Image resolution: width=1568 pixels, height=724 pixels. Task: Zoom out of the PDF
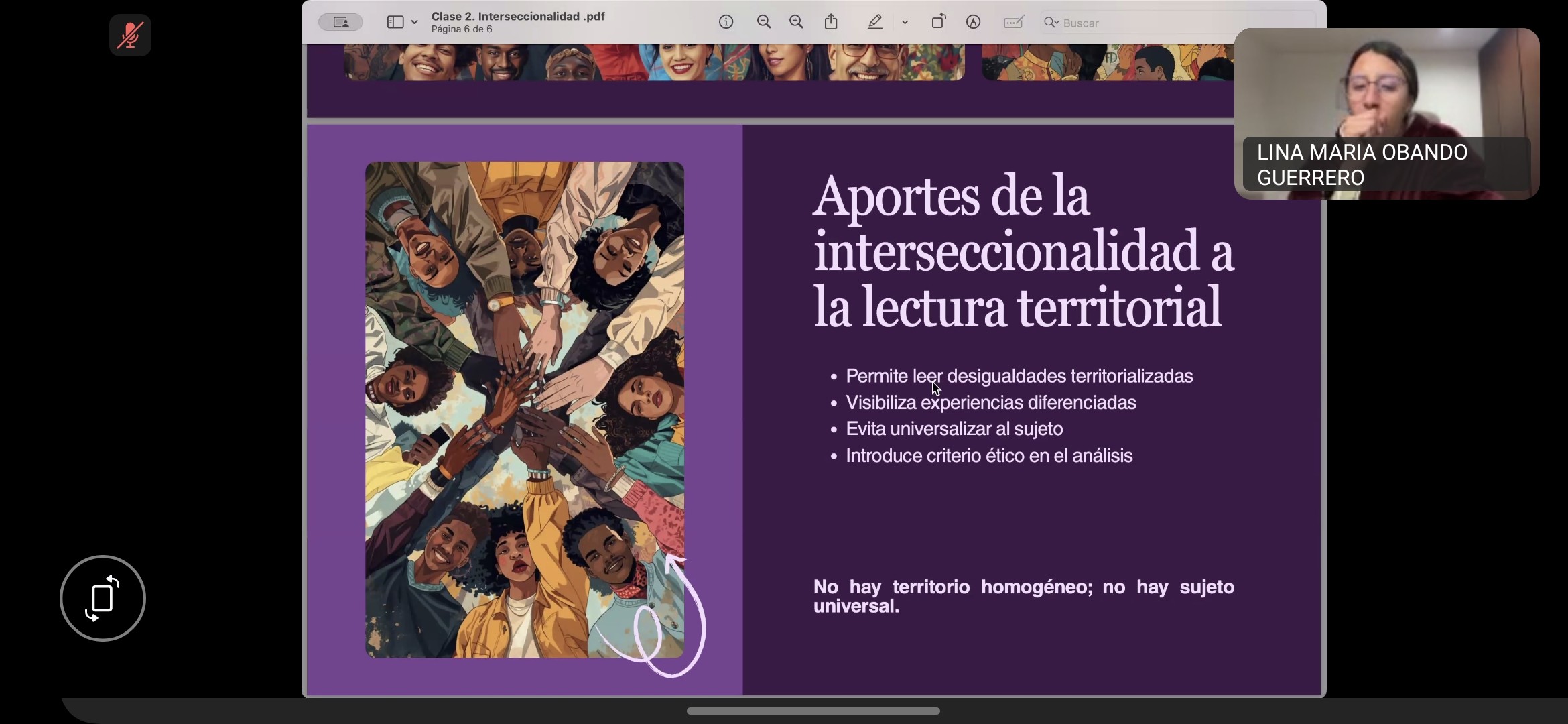pos(764,21)
